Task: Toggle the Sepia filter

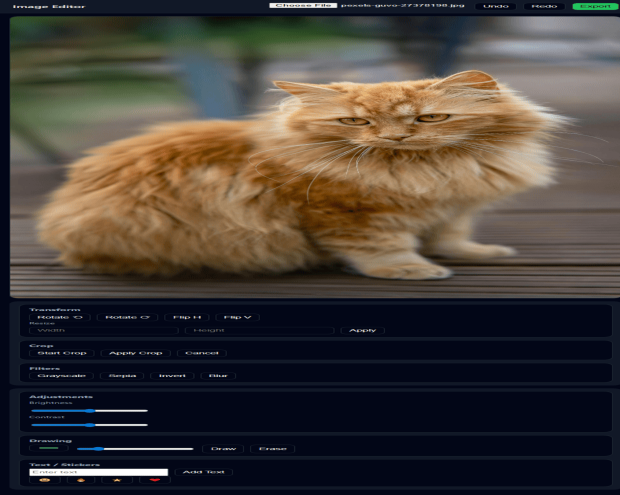Action: click(x=122, y=376)
